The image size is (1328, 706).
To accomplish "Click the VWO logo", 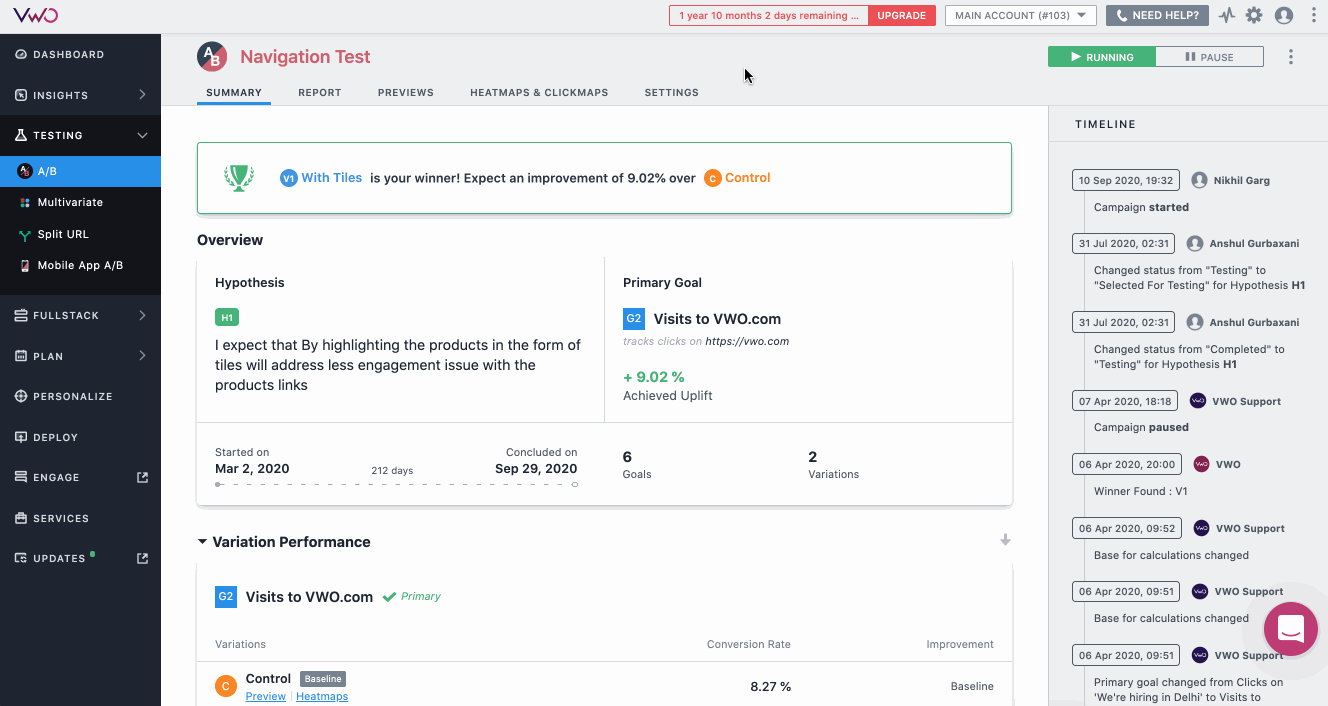I will pos(35,15).
